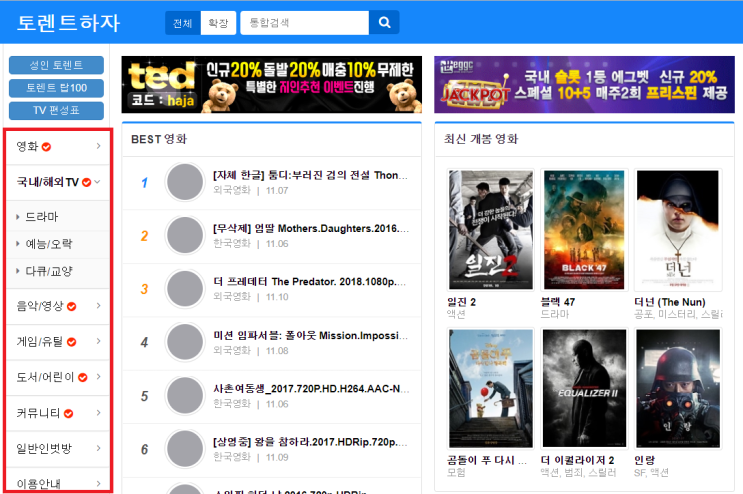Click the red check badge next to 음악/영상
Image resolution: width=743 pixels, height=494 pixels.
tap(72, 306)
